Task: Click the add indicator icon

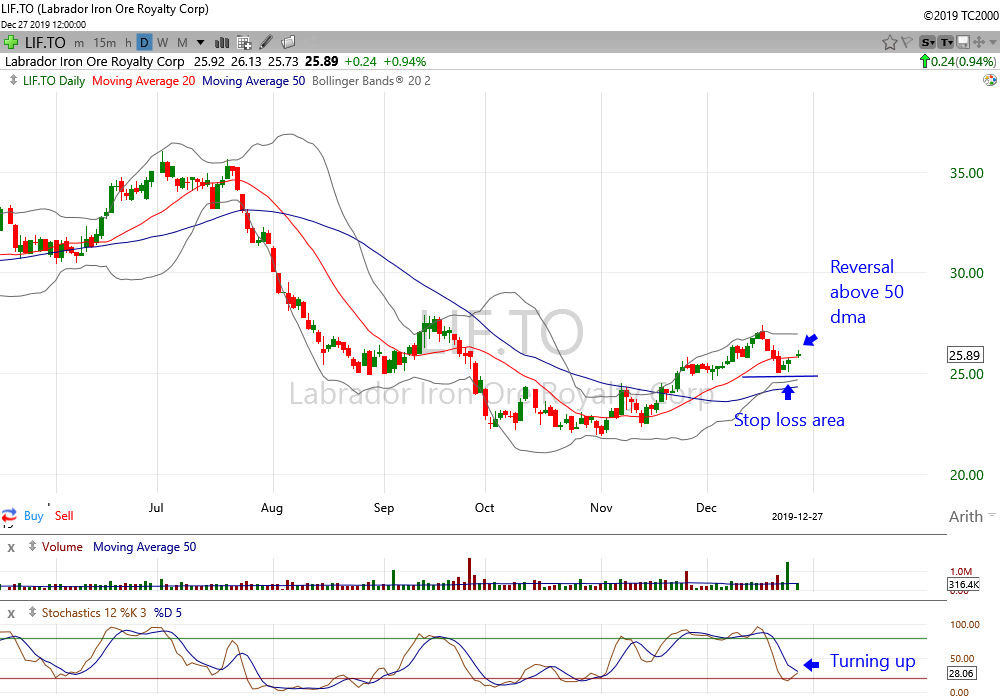Action: pos(244,43)
